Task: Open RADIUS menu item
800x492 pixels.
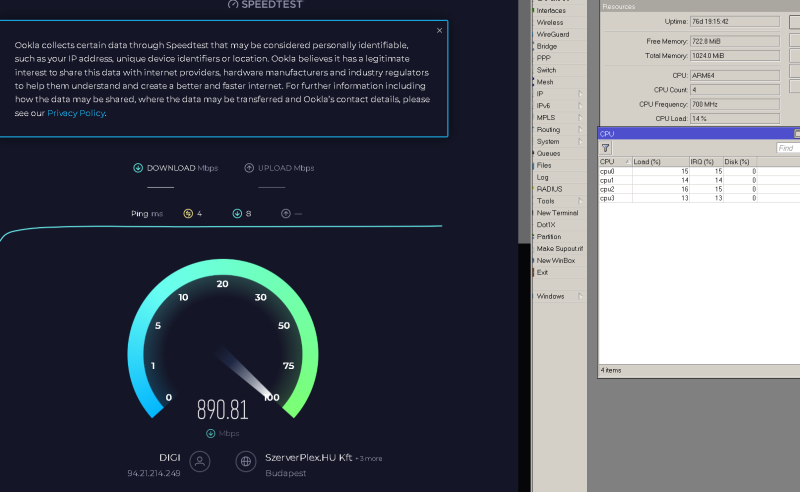Action: coord(549,189)
